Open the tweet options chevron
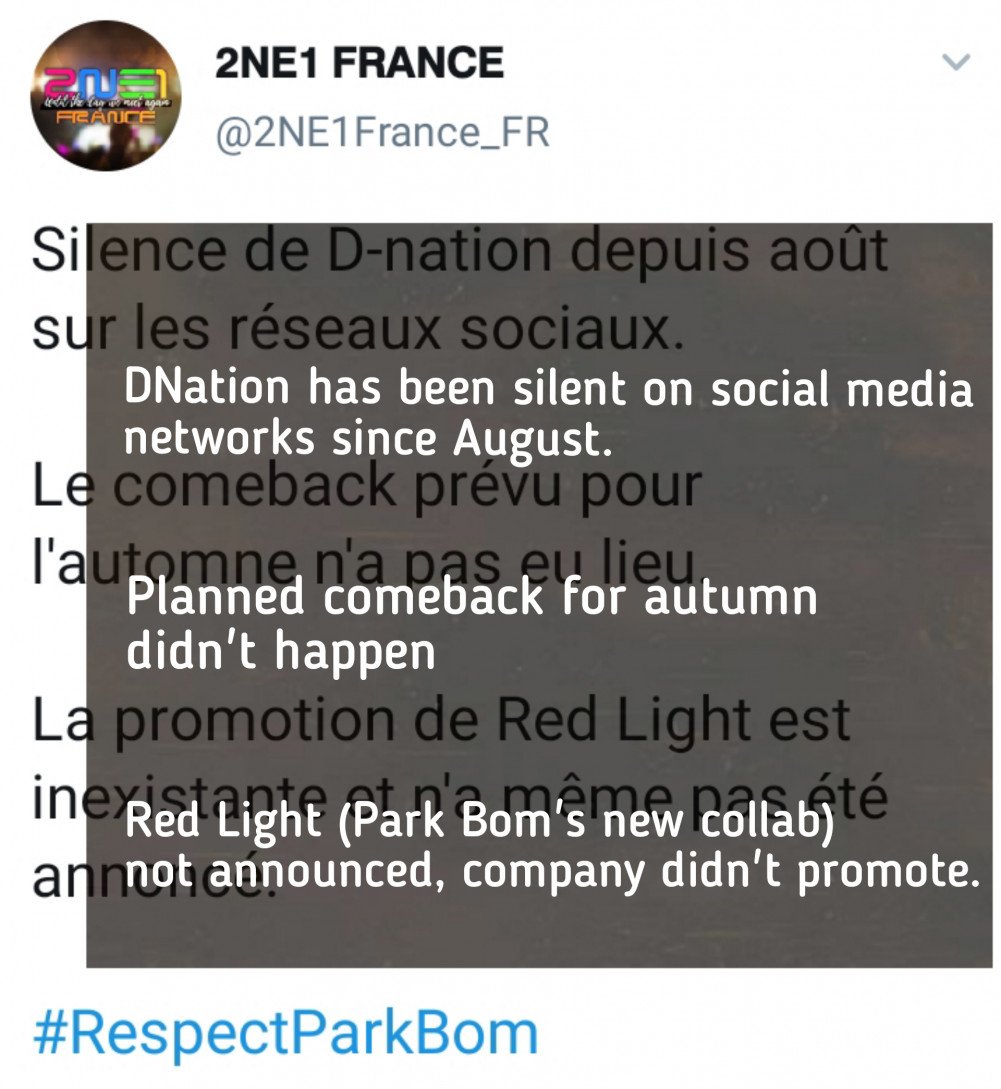The height and width of the screenshot is (1089, 1001). (957, 63)
